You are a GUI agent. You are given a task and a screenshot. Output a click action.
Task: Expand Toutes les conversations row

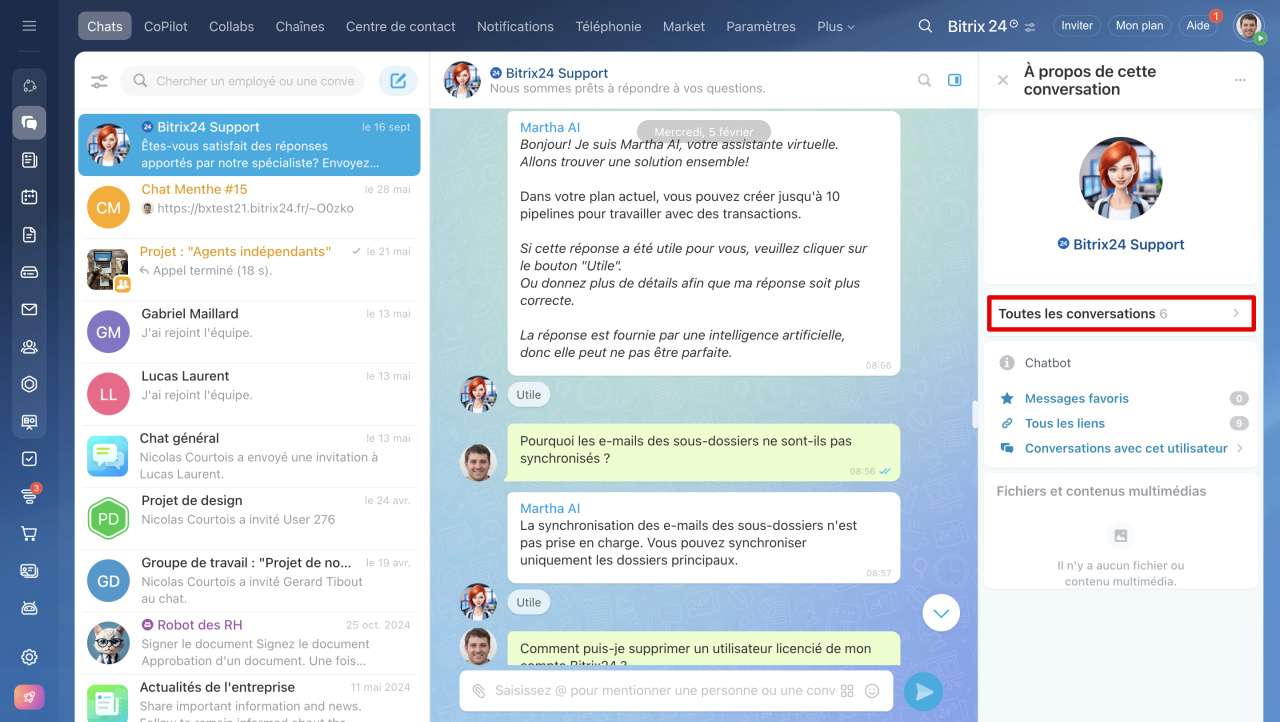(1120, 314)
